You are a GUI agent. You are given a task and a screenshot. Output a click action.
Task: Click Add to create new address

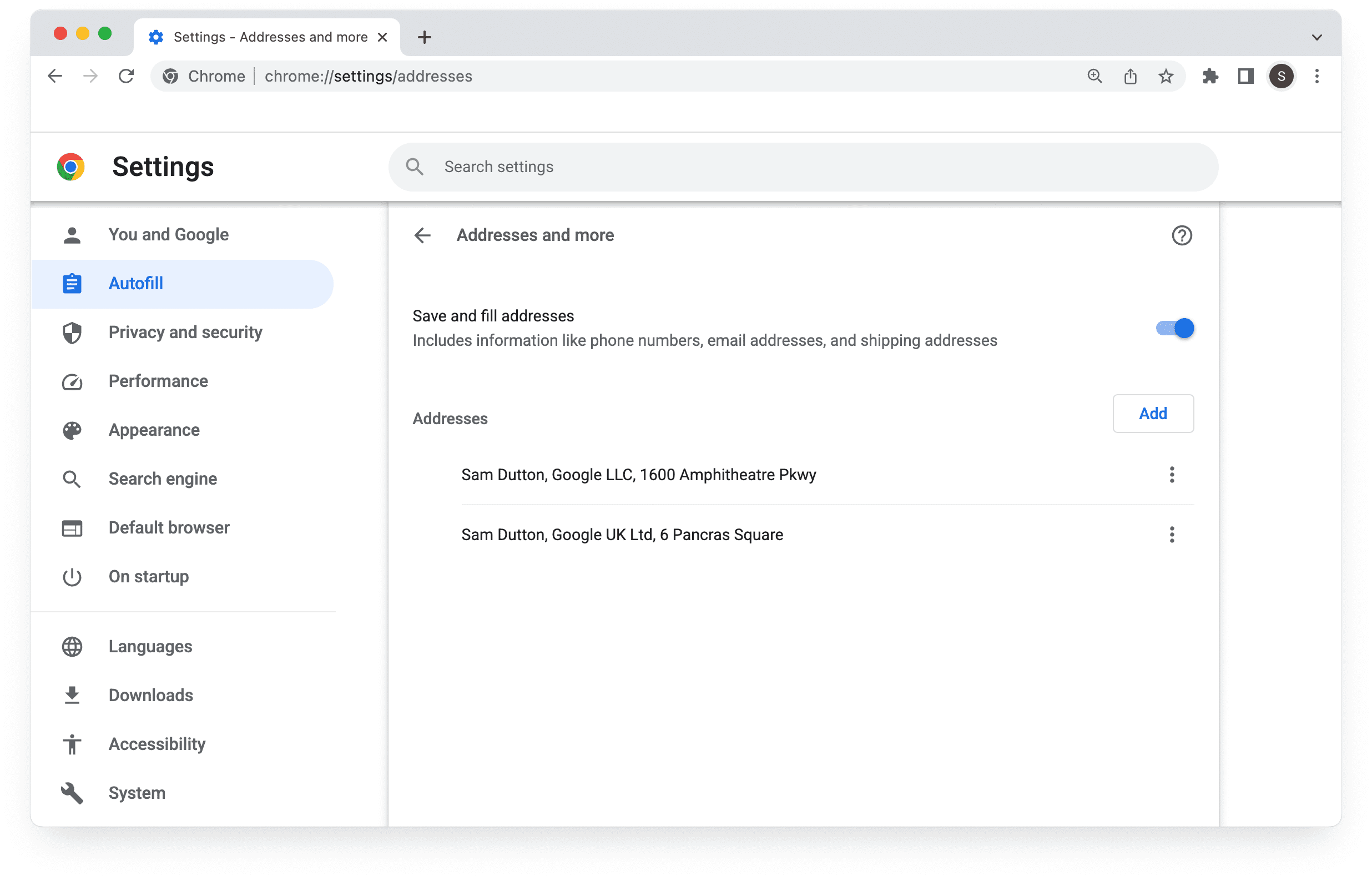pyautogui.click(x=1152, y=412)
